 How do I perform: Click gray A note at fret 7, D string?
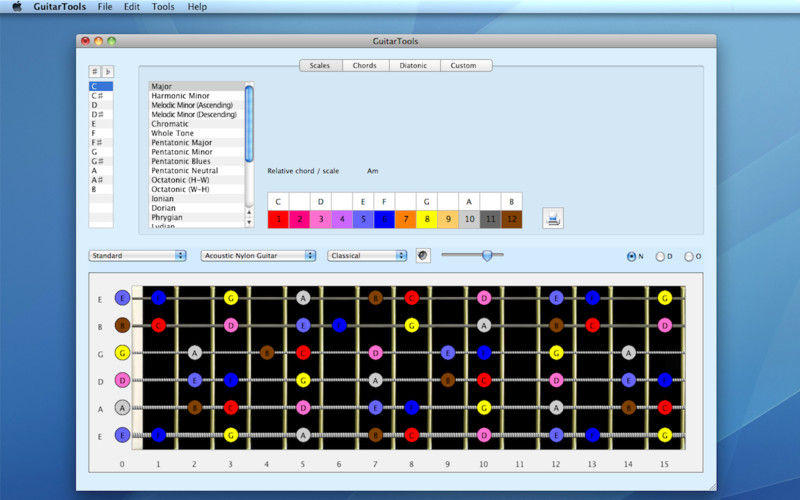pos(376,380)
